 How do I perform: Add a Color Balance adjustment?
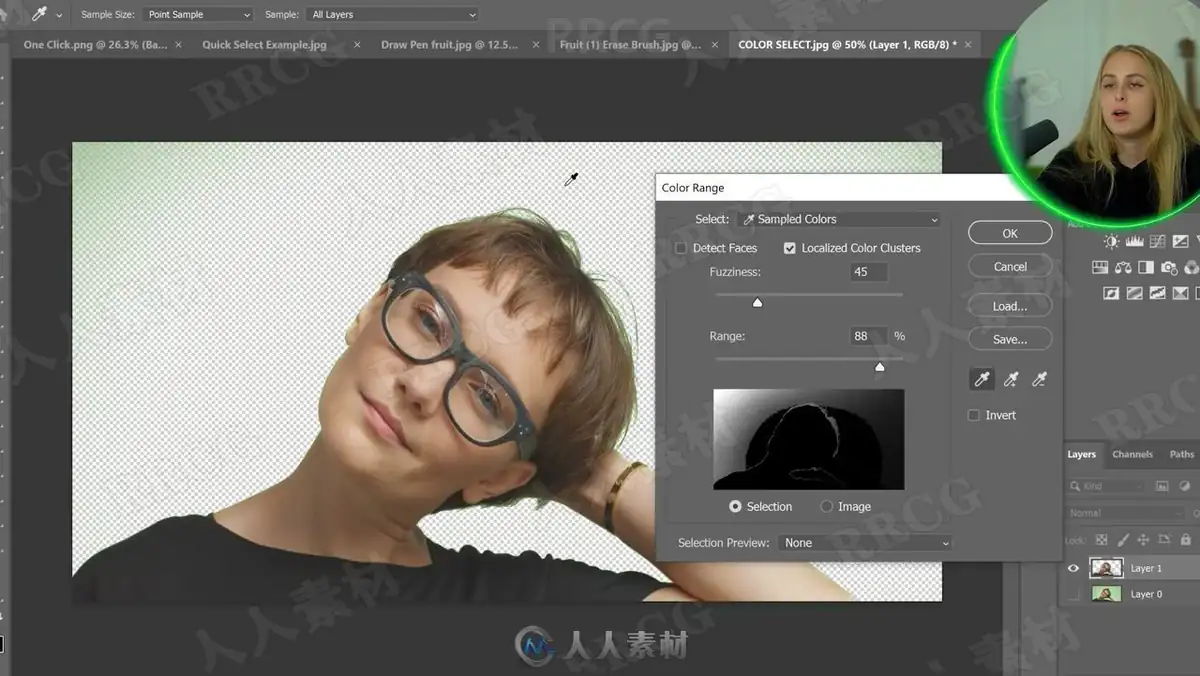pos(1123,267)
